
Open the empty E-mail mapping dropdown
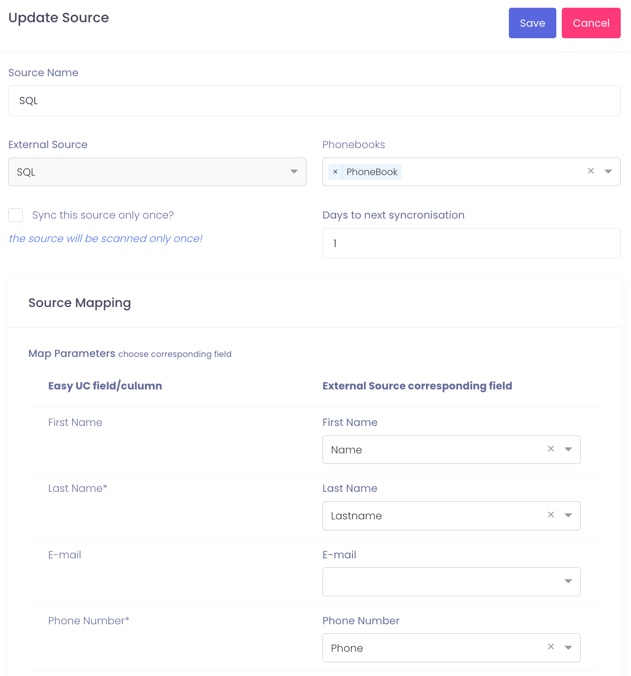click(x=451, y=582)
